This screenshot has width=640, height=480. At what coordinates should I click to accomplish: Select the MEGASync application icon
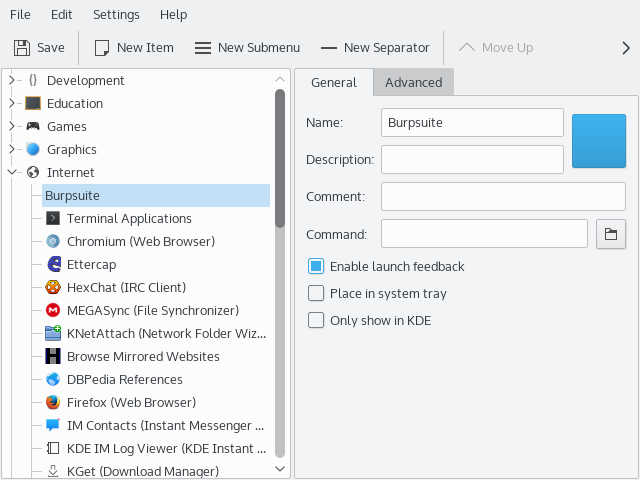point(53,310)
